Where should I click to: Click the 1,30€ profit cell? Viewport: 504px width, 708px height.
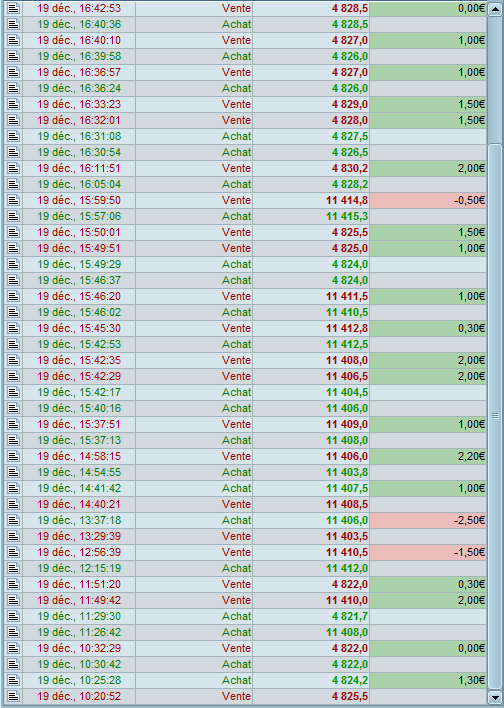[x=428, y=680]
